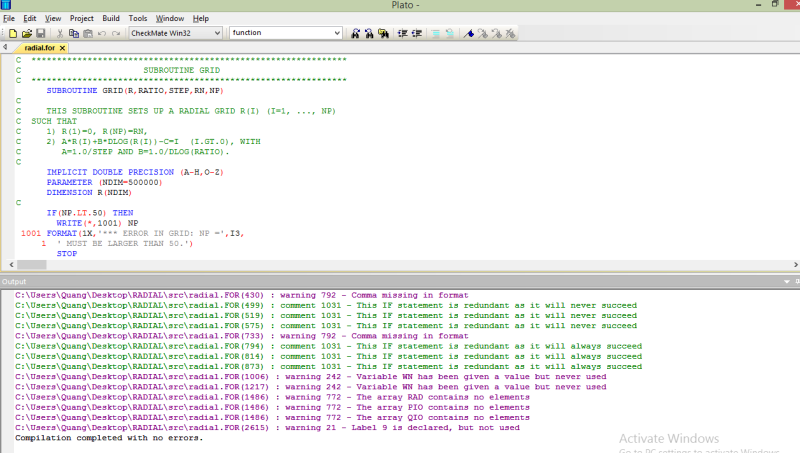
Task: Click the IF(NP.LT.50) THEN line
Action: coord(90,213)
